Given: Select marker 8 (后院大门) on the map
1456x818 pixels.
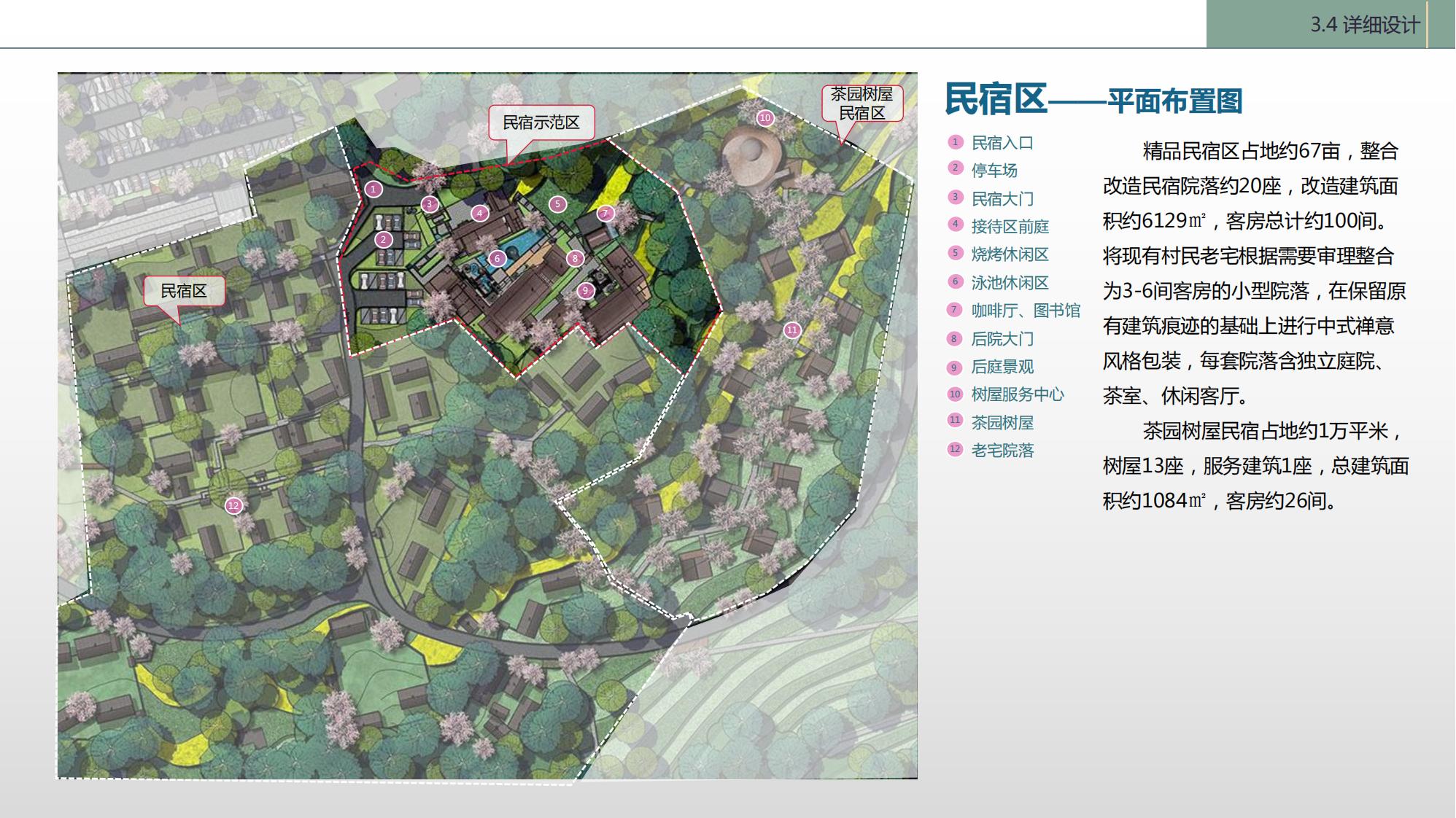Looking at the screenshot, I should point(575,257).
